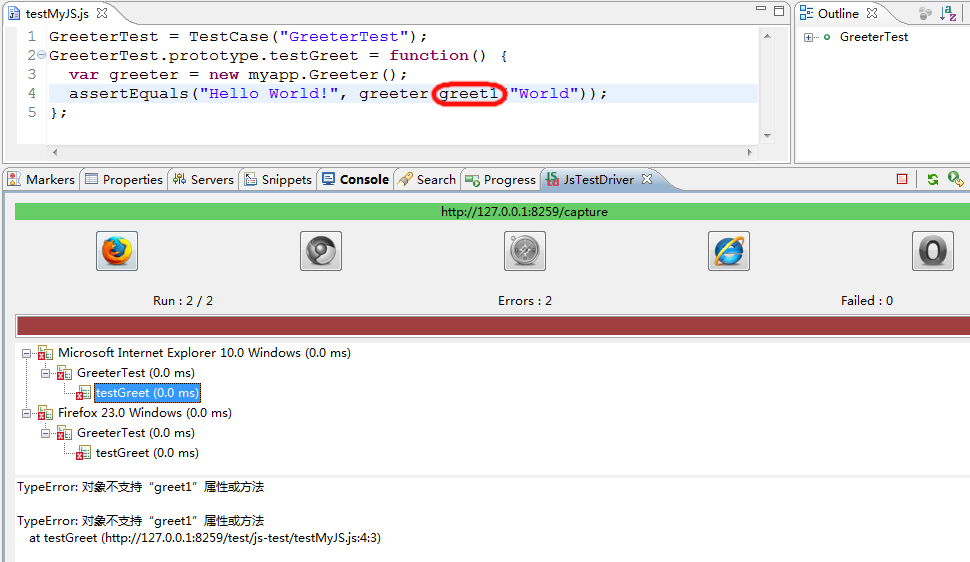Collapse the Microsoft Internet Explorer 10.0 node
The height and width of the screenshot is (562, 970).
click(x=27, y=353)
